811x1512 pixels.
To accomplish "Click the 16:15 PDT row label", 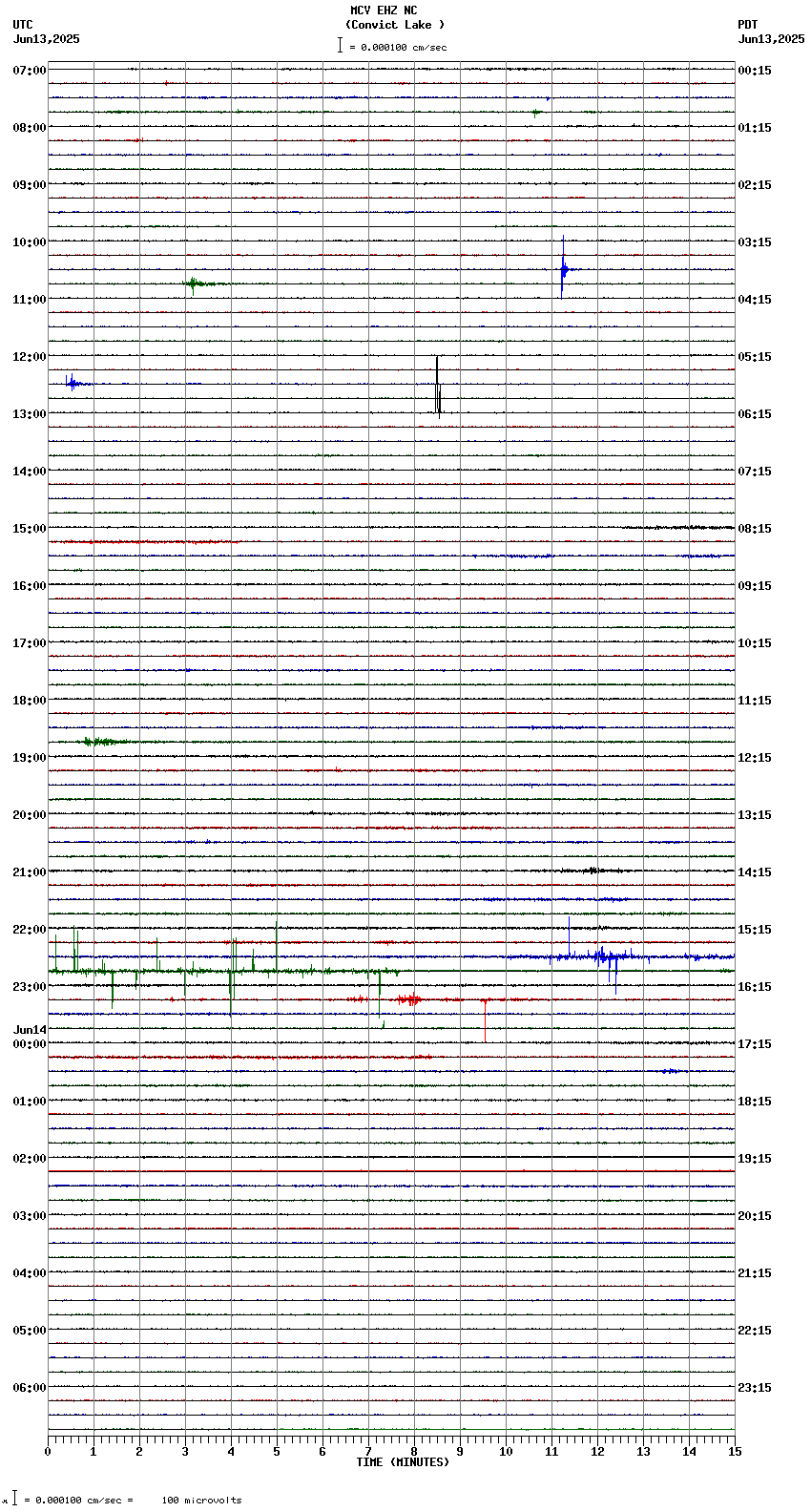I will click(x=755, y=987).
